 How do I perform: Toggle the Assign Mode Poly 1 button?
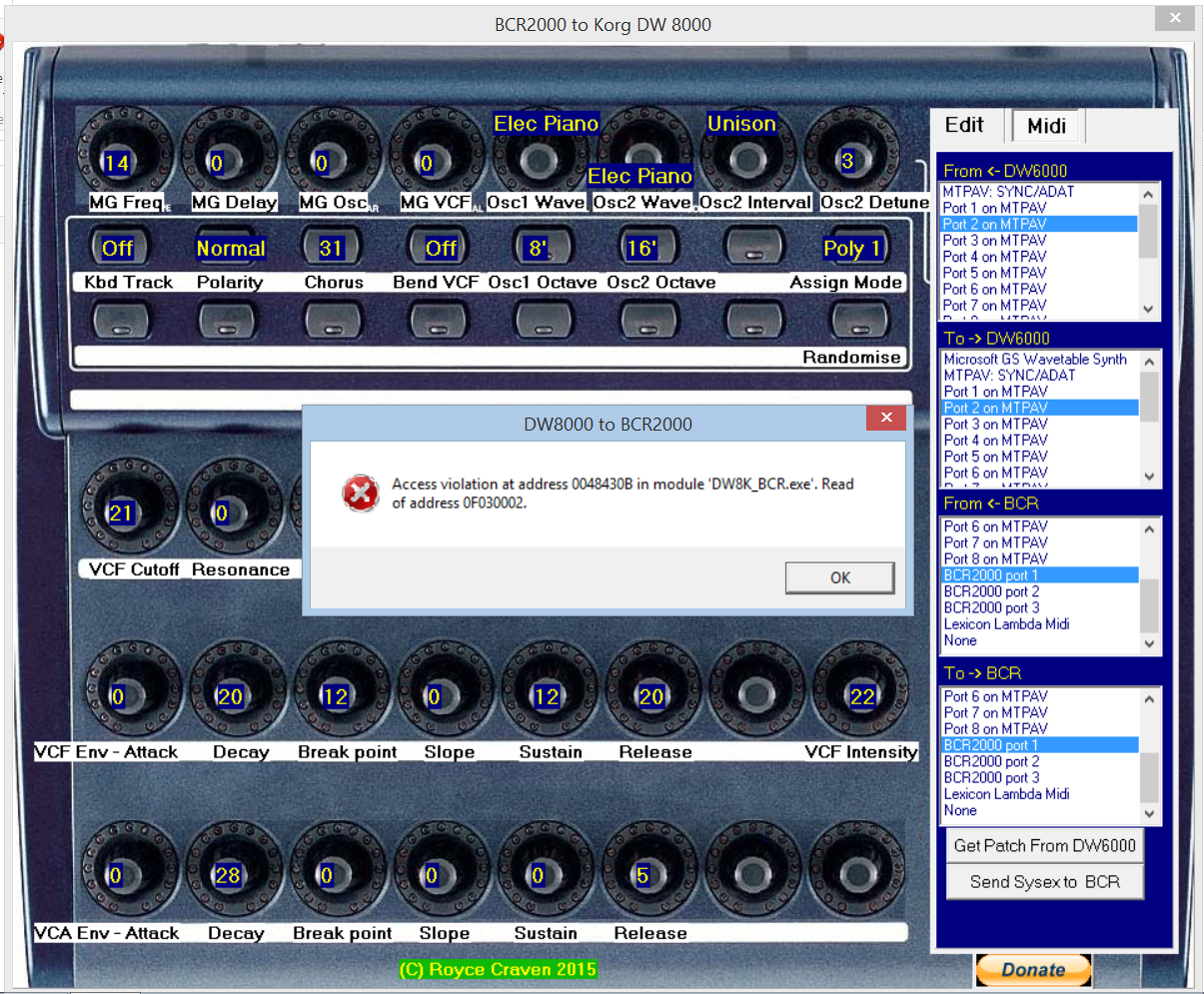851,248
